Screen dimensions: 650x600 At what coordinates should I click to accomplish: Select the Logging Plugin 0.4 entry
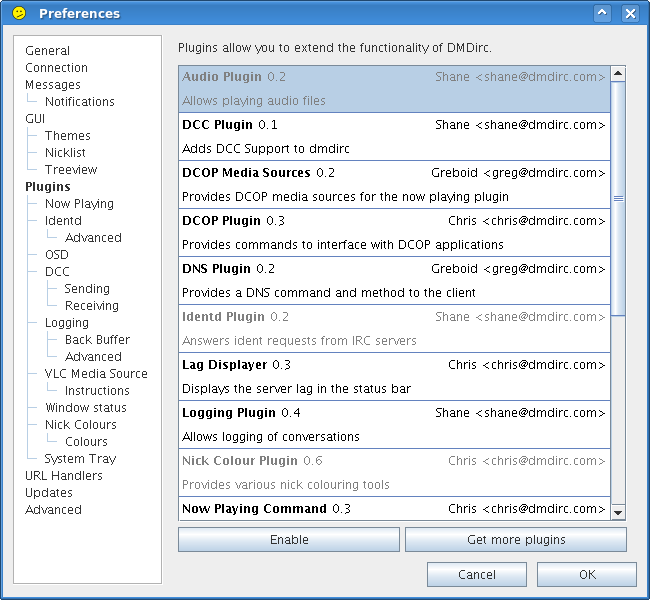(394, 425)
